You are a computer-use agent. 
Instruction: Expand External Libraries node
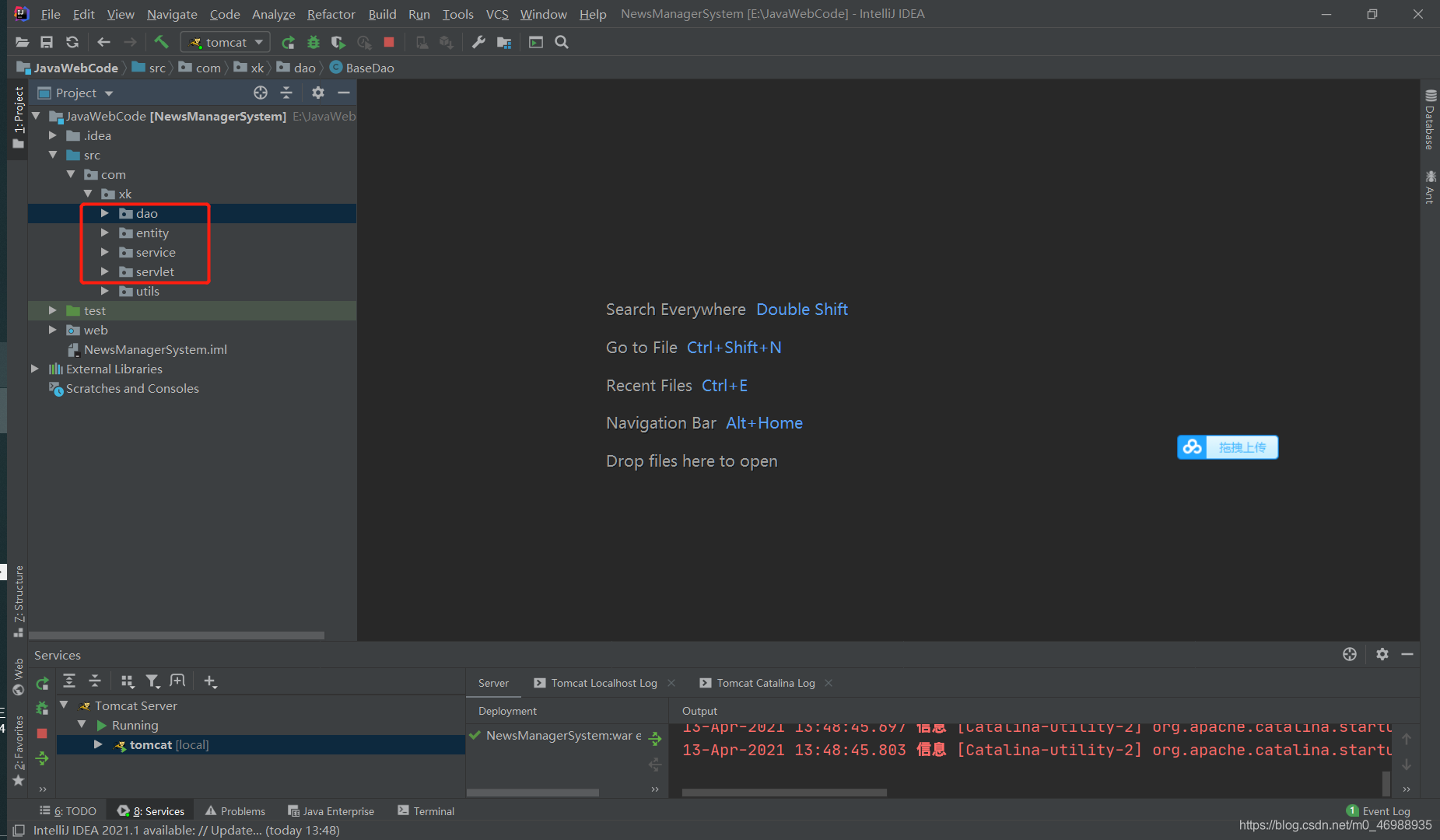coord(35,369)
